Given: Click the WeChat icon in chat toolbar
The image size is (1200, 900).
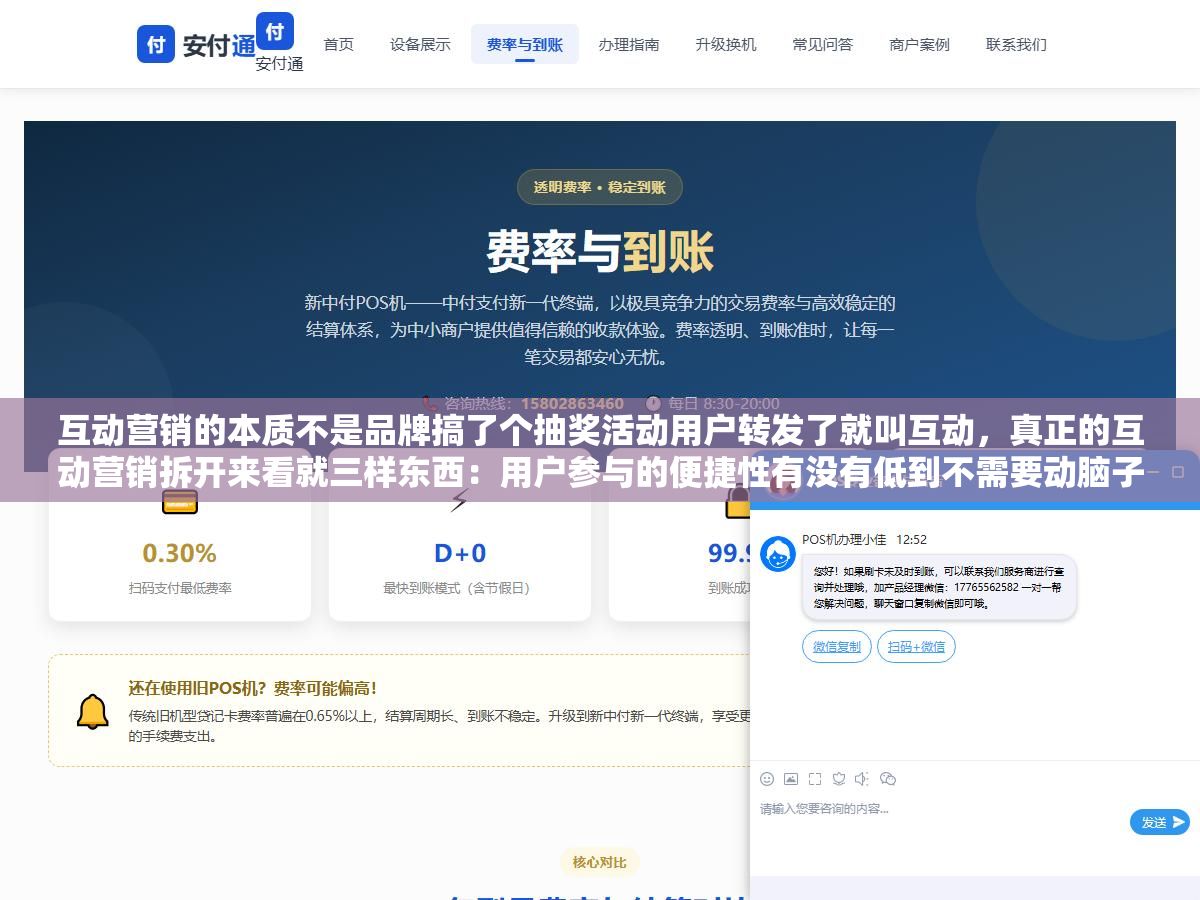Looking at the screenshot, I should (888, 779).
